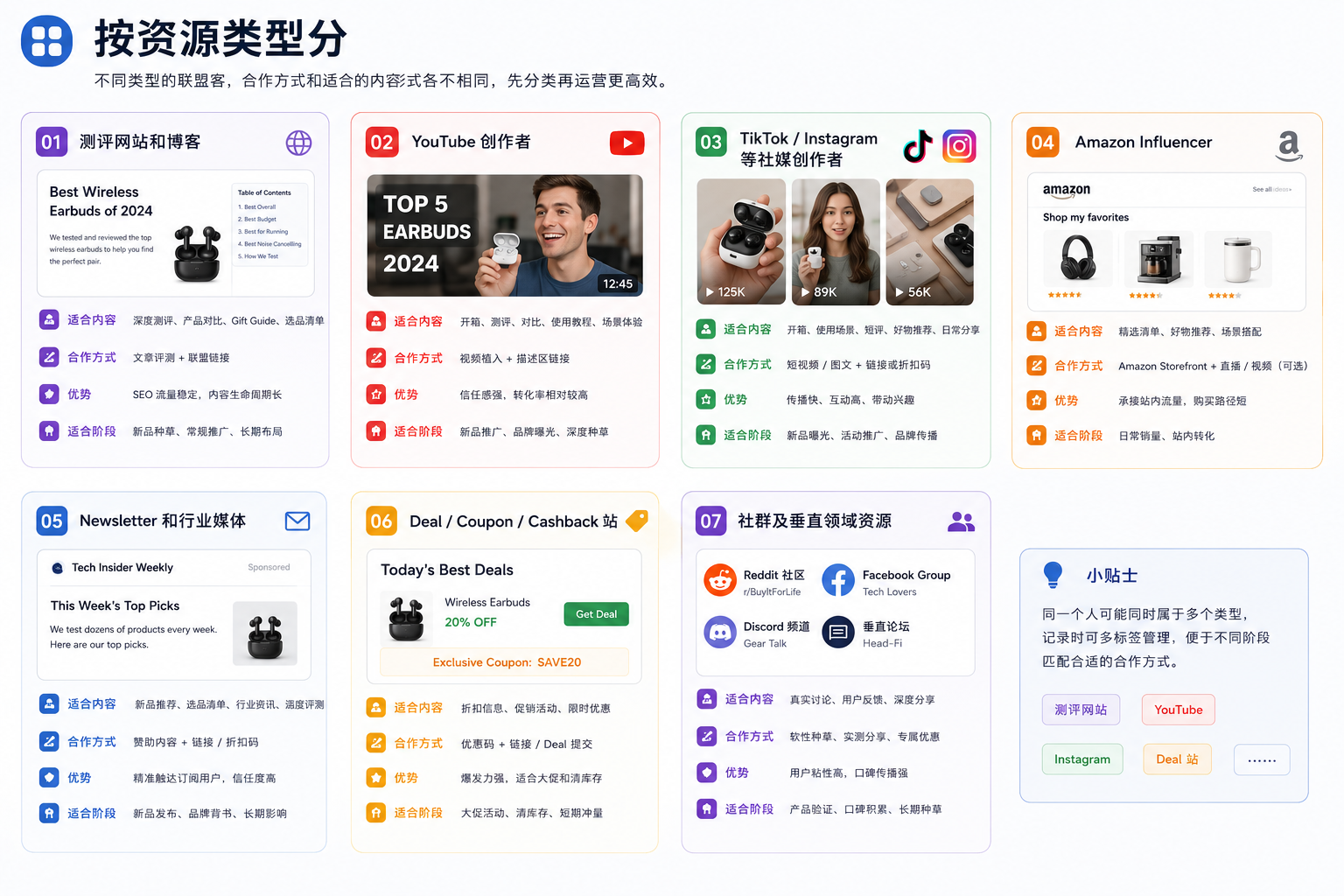Play the 125K views short video
The height and width of the screenshot is (896, 1344).
click(741, 242)
